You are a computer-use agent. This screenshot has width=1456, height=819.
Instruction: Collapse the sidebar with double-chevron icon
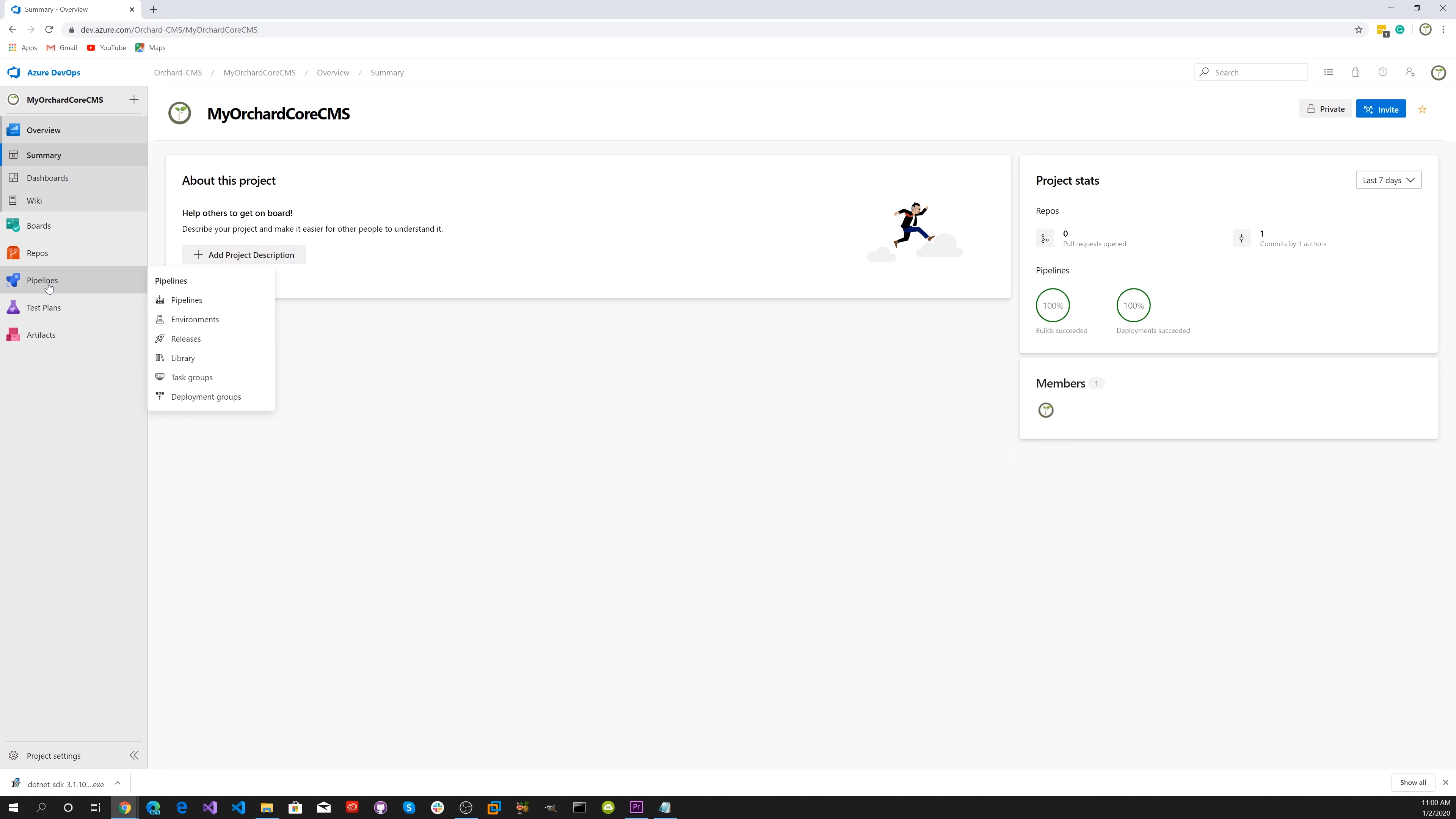click(x=134, y=756)
